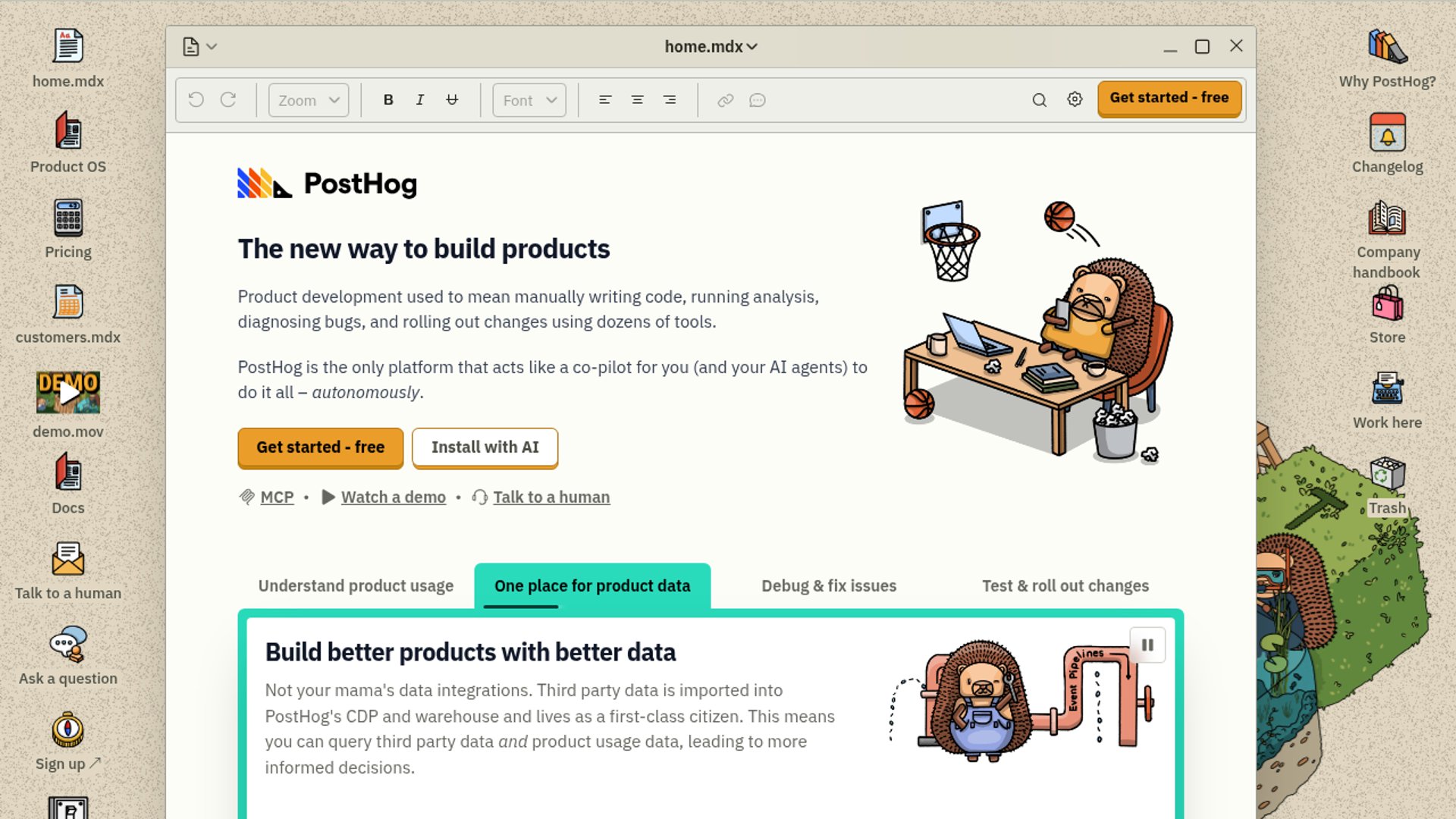Open the Product OS desktop icon
Viewport: 1456px width, 819px height.
coord(68,143)
